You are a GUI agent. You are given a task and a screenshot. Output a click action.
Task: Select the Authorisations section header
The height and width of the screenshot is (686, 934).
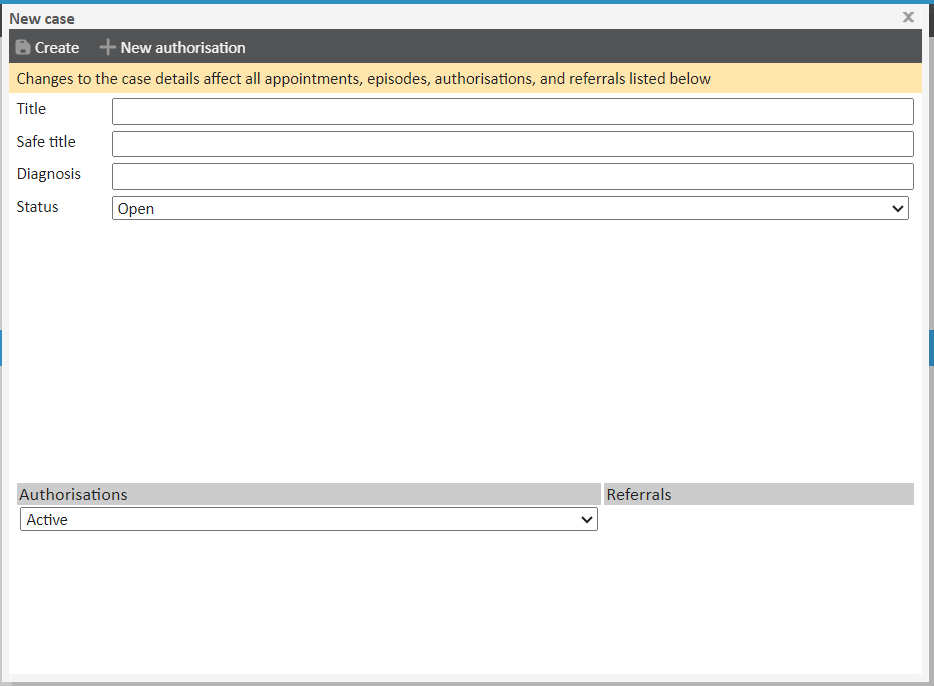pos(74,495)
